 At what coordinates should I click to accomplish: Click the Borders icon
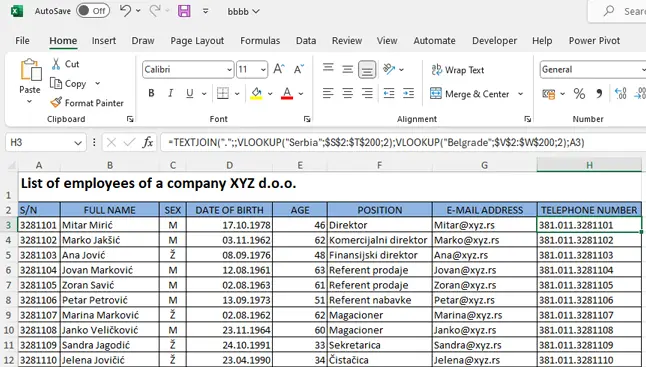tap(223, 94)
